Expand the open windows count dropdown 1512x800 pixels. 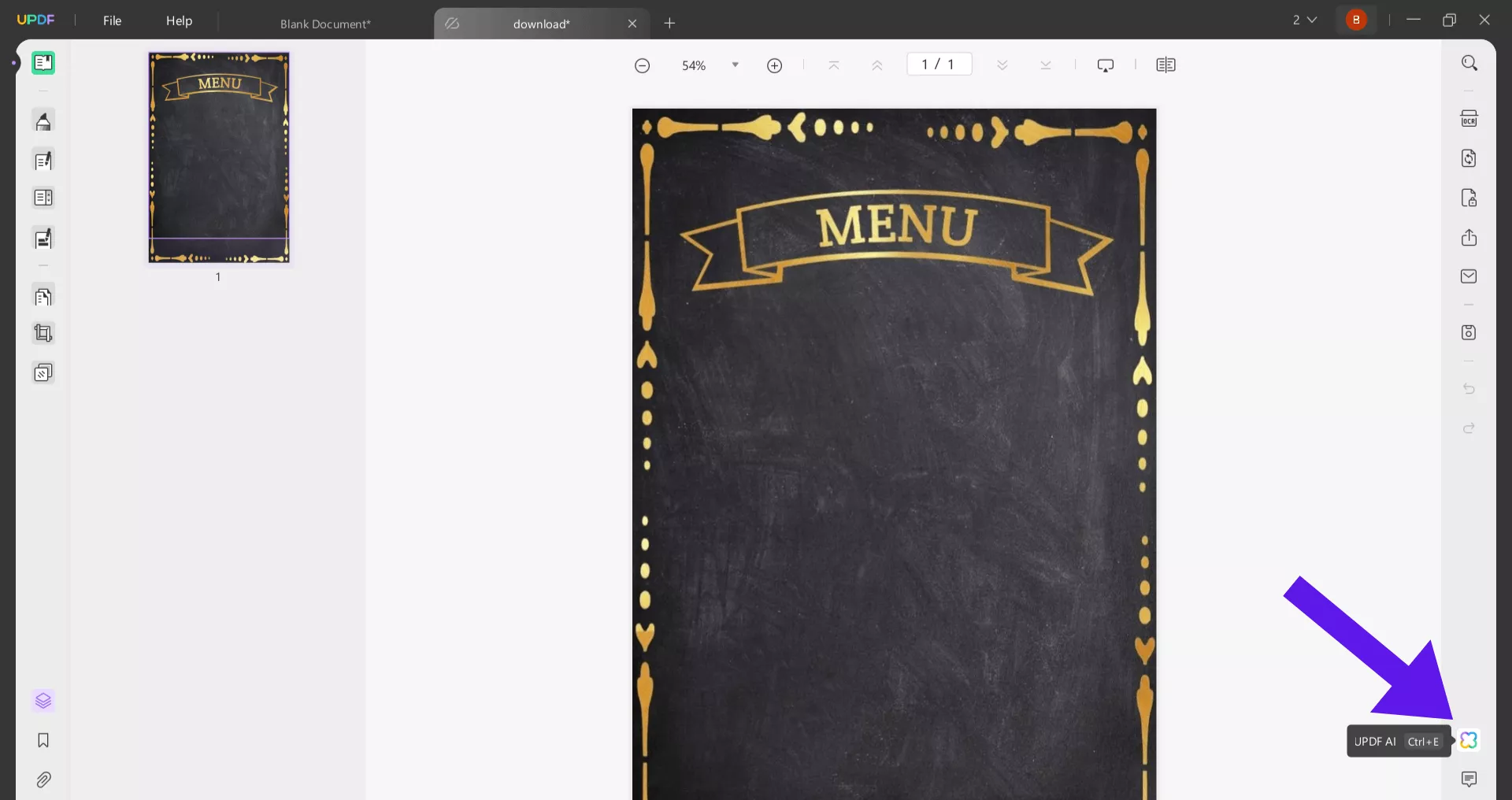pos(1305,20)
